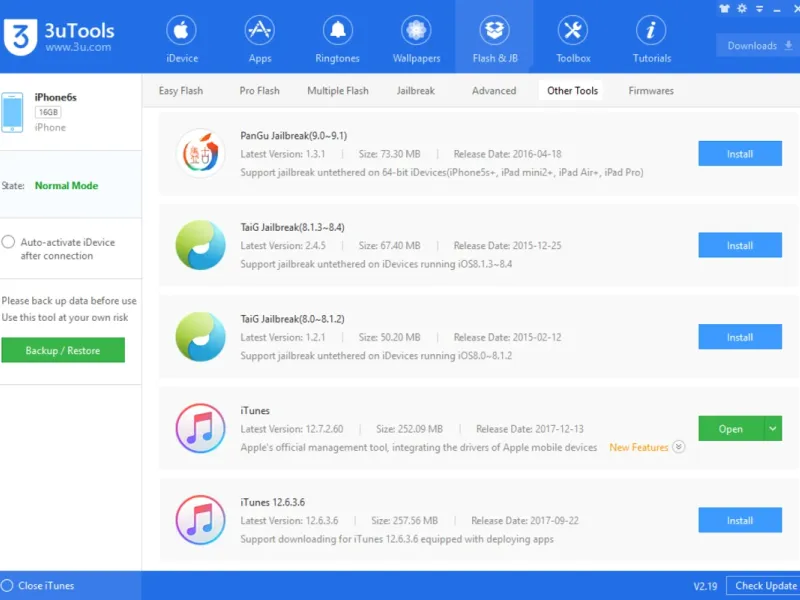
Task: Click Release Date: 2017-12-13 text
Action: (x=530, y=429)
